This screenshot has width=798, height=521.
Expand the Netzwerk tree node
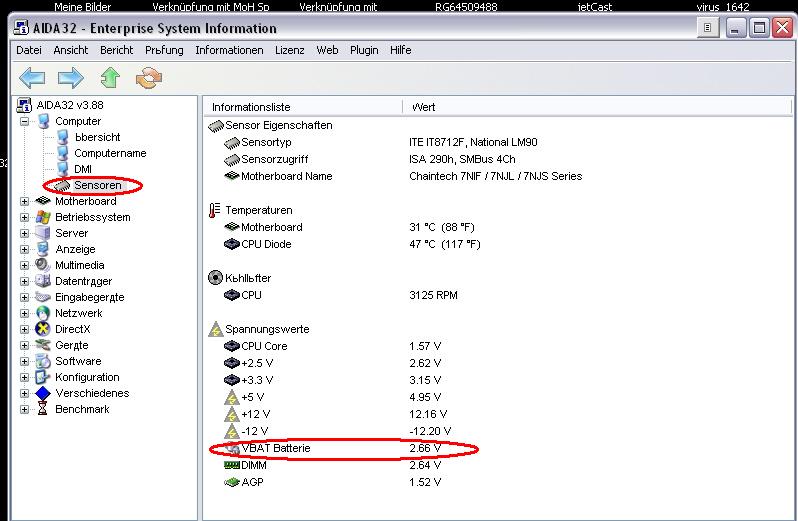click(24, 313)
